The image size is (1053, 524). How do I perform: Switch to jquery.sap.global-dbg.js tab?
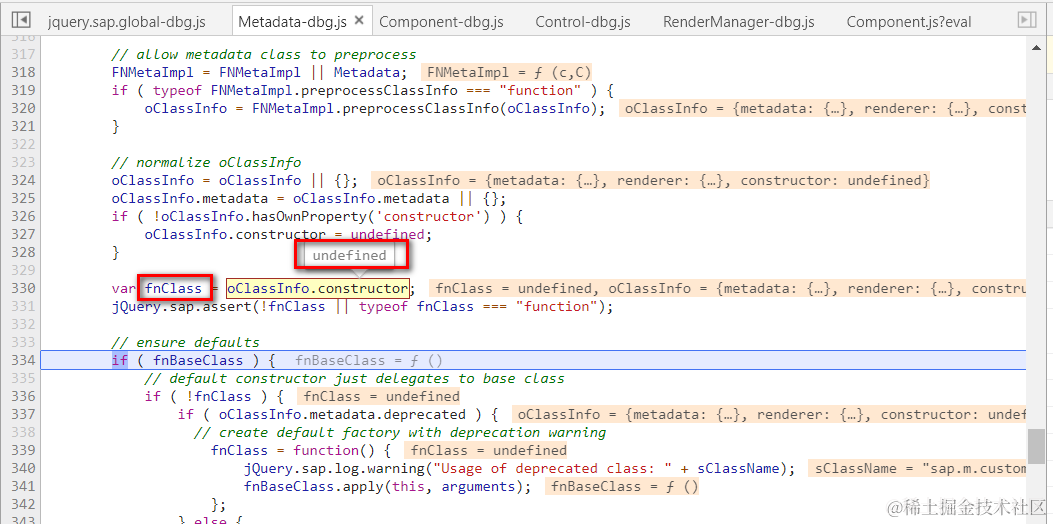coord(127,21)
